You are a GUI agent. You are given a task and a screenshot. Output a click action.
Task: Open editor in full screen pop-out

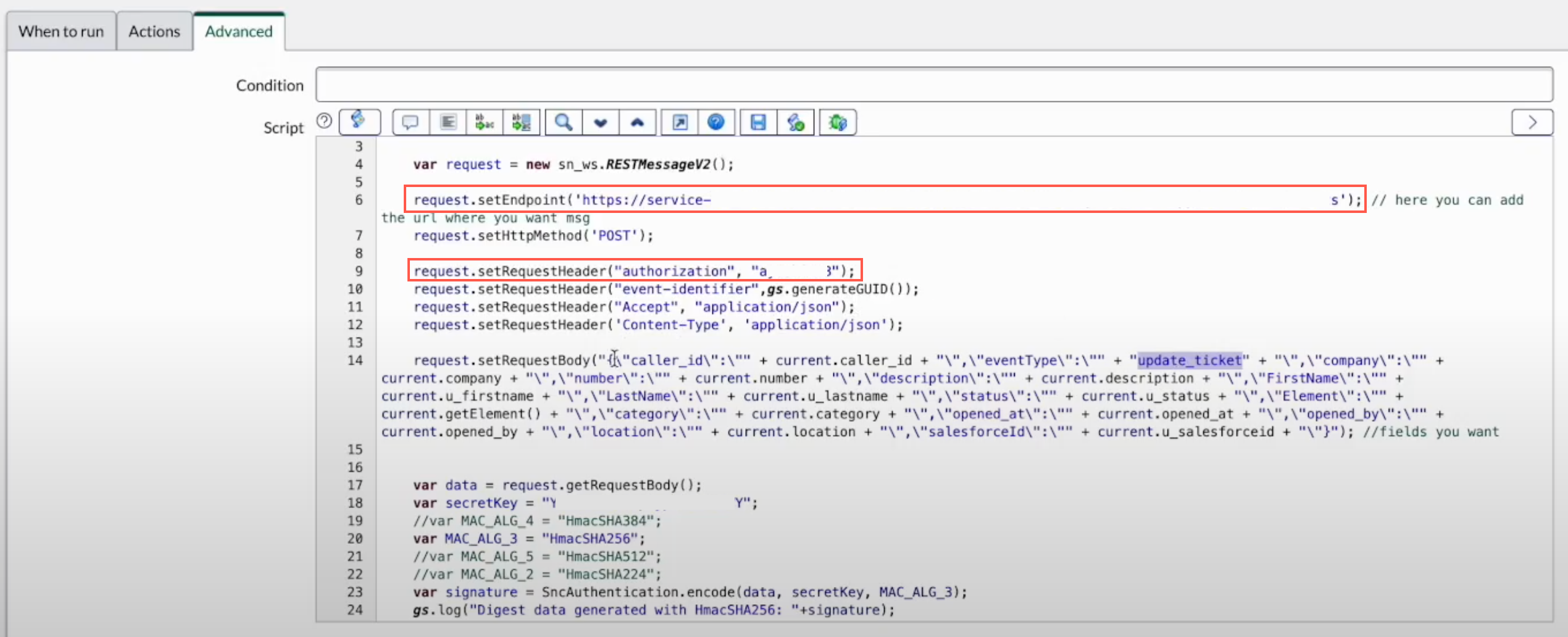[x=678, y=122]
